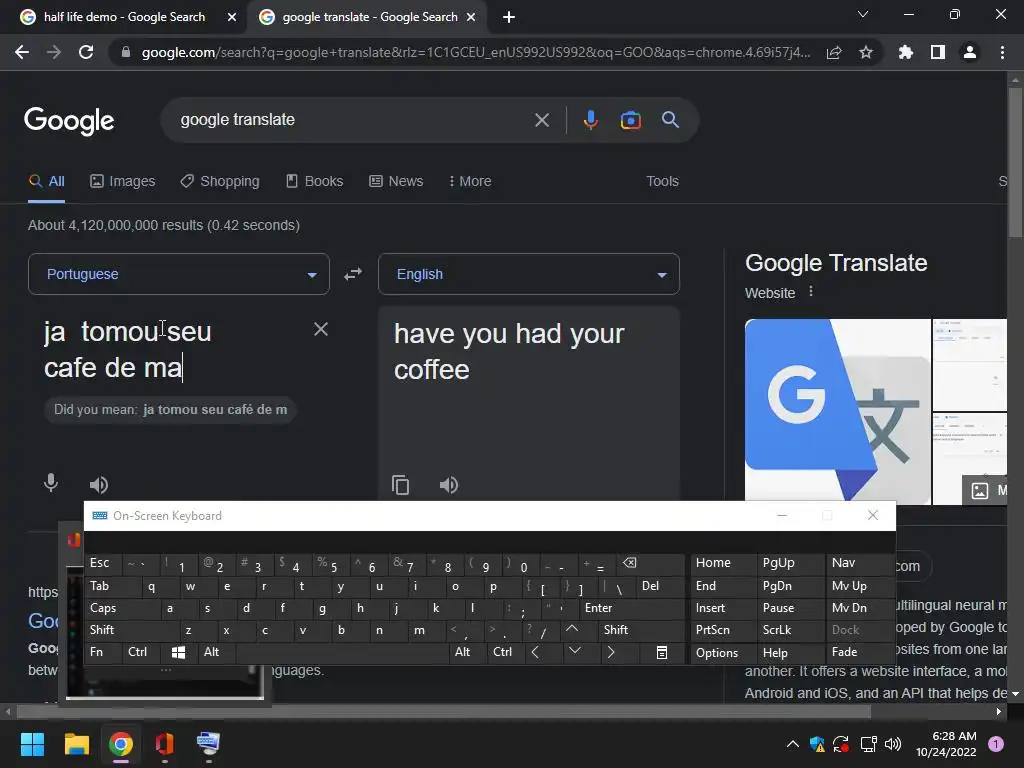The width and height of the screenshot is (1024, 768).
Task: Copy the English translation
Action: (400, 485)
